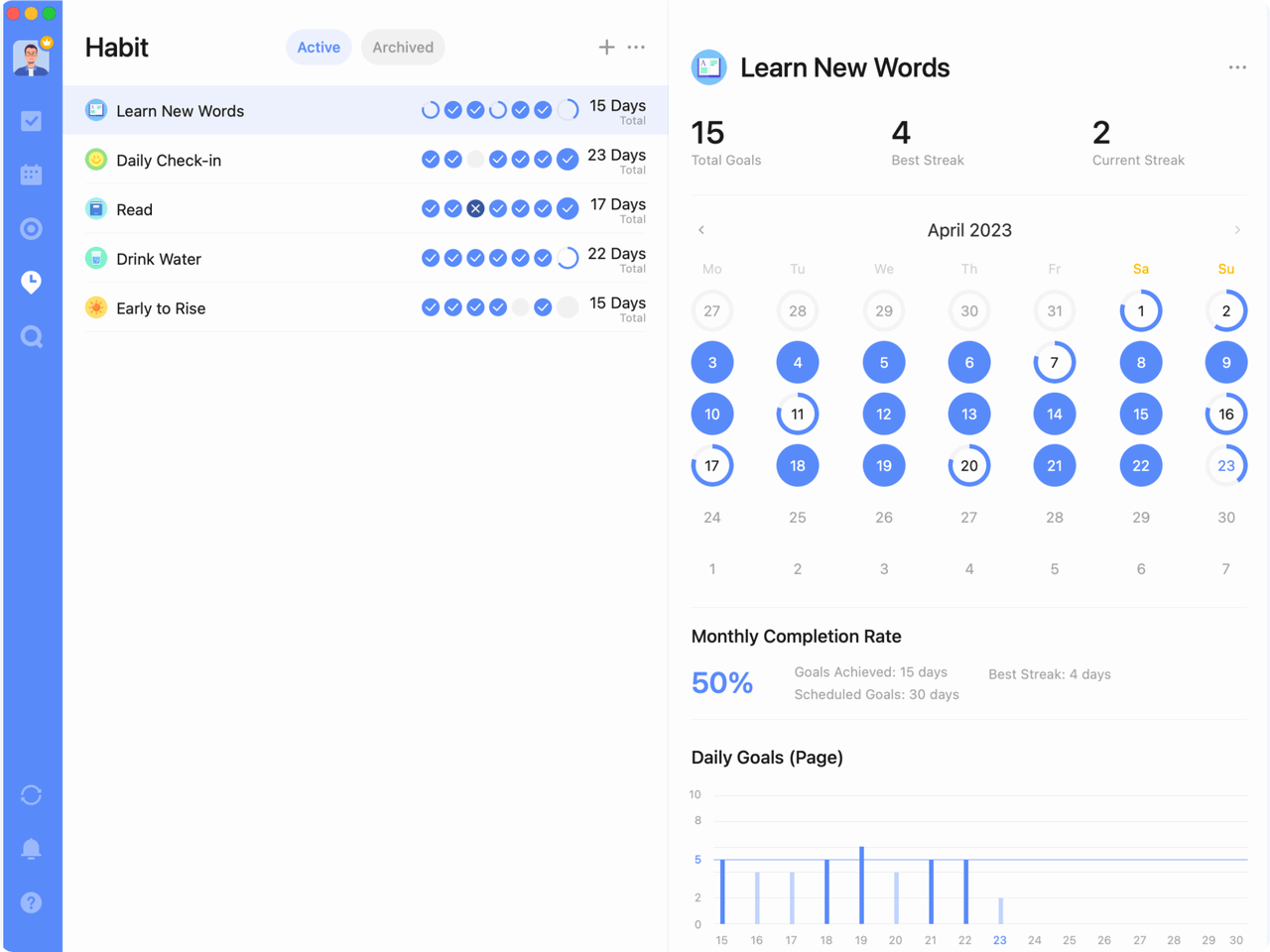Trigger the Sync icon in sidebar
1270x952 pixels.
31,795
